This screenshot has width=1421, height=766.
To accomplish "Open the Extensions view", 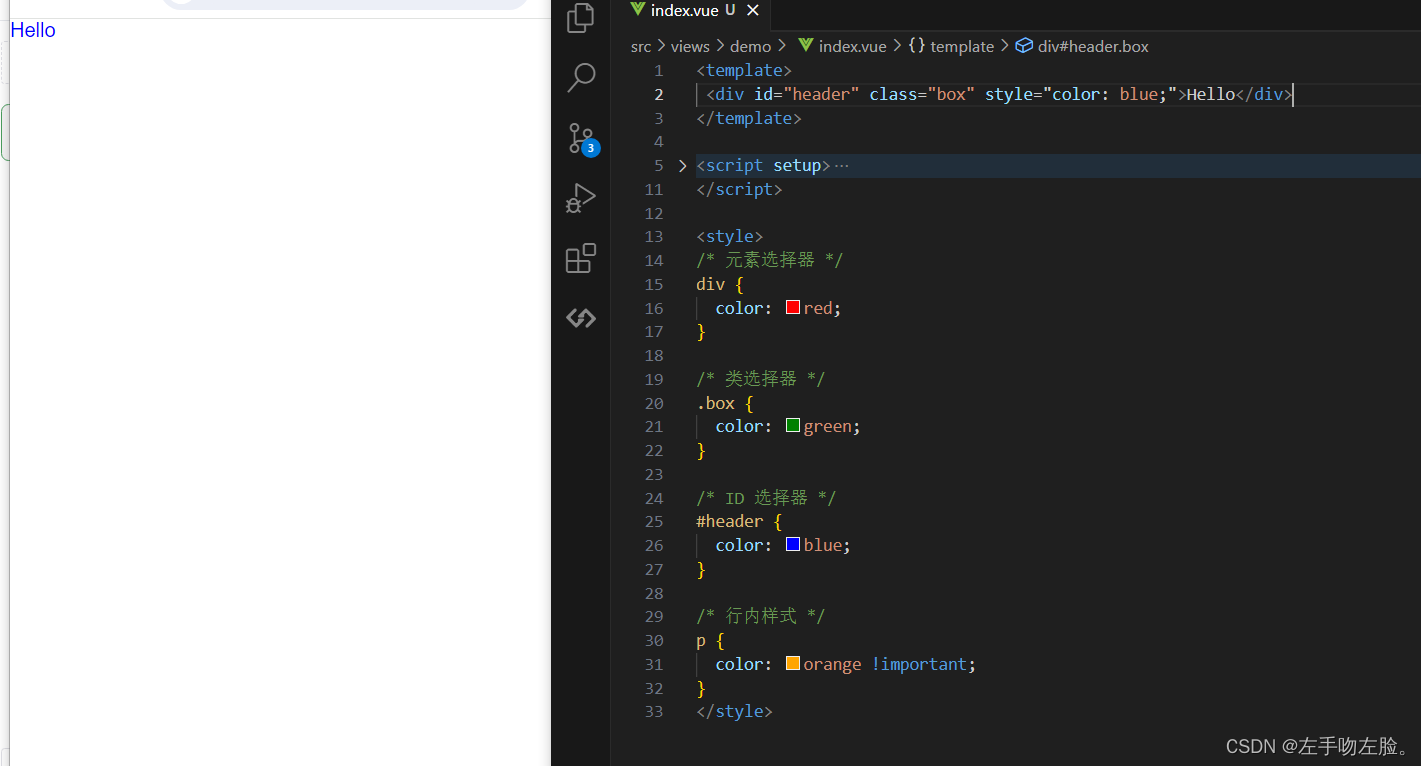I will click(x=581, y=258).
